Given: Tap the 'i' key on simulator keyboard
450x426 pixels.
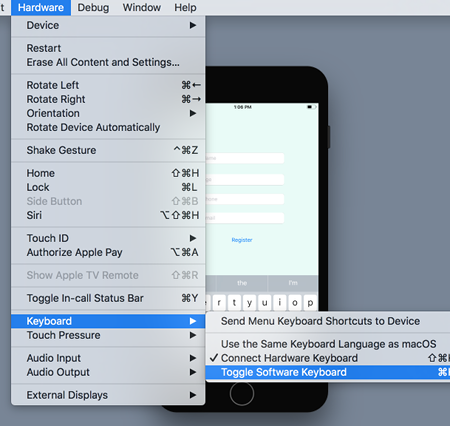Looking at the screenshot, I should [280, 303].
